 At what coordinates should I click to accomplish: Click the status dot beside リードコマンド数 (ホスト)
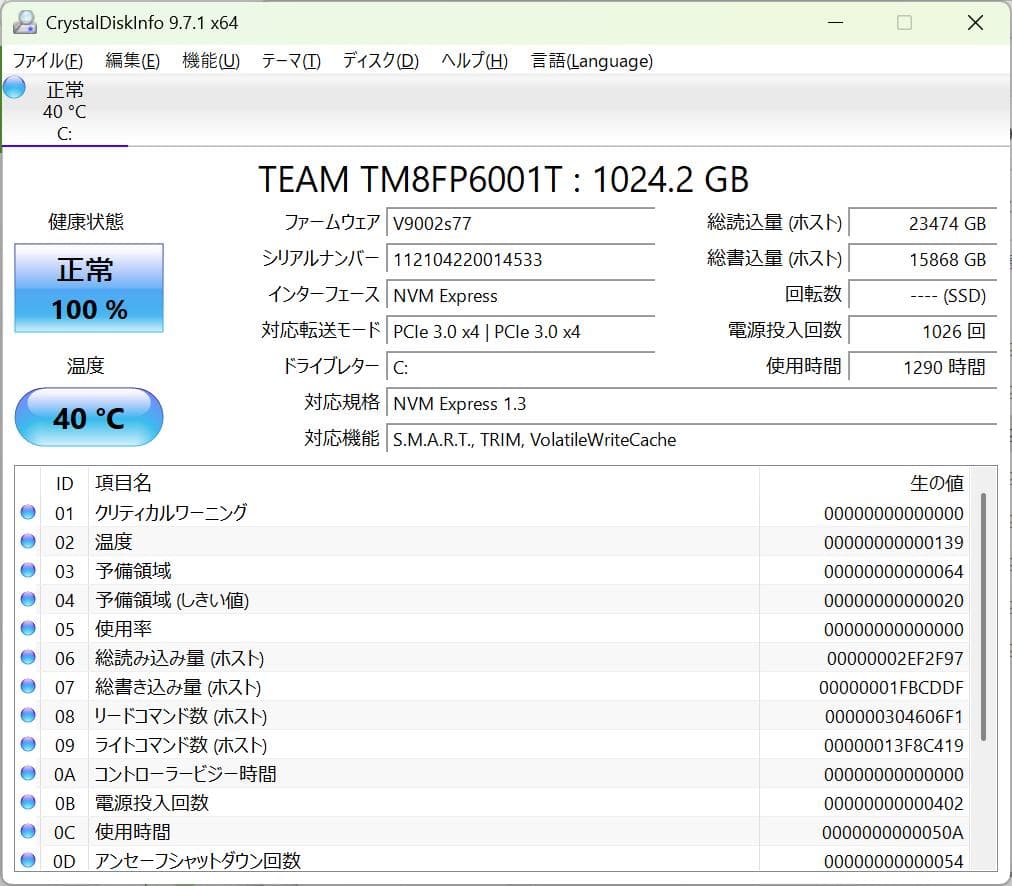click(x=29, y=716)
